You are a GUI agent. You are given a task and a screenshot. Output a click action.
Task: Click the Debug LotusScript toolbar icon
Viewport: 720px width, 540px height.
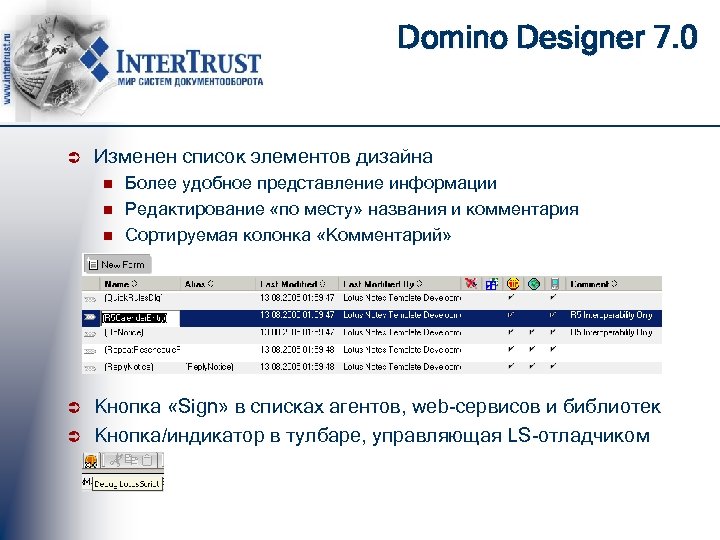(90, 461)
